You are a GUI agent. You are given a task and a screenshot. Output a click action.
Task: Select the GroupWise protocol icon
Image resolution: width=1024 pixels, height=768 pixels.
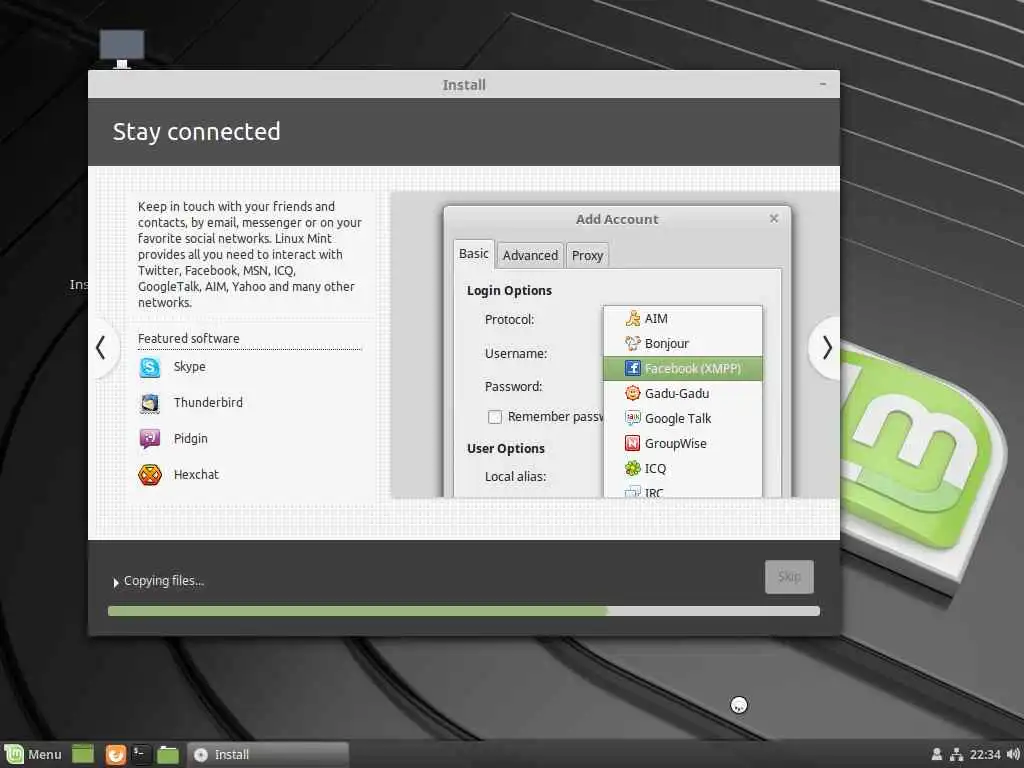coord(632,443)
